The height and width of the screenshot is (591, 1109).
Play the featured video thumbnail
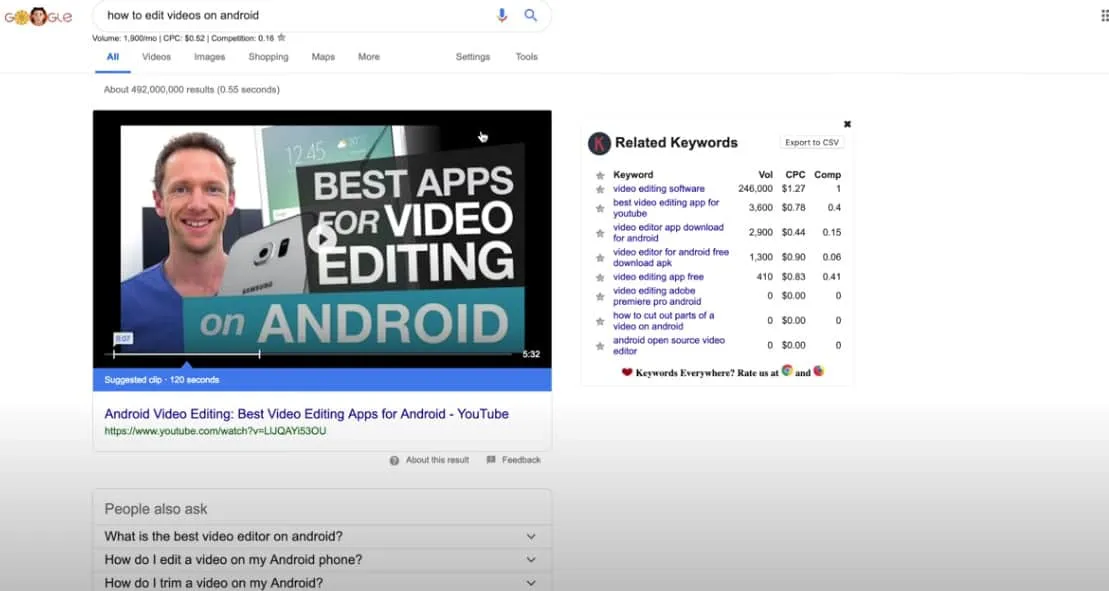321,238
